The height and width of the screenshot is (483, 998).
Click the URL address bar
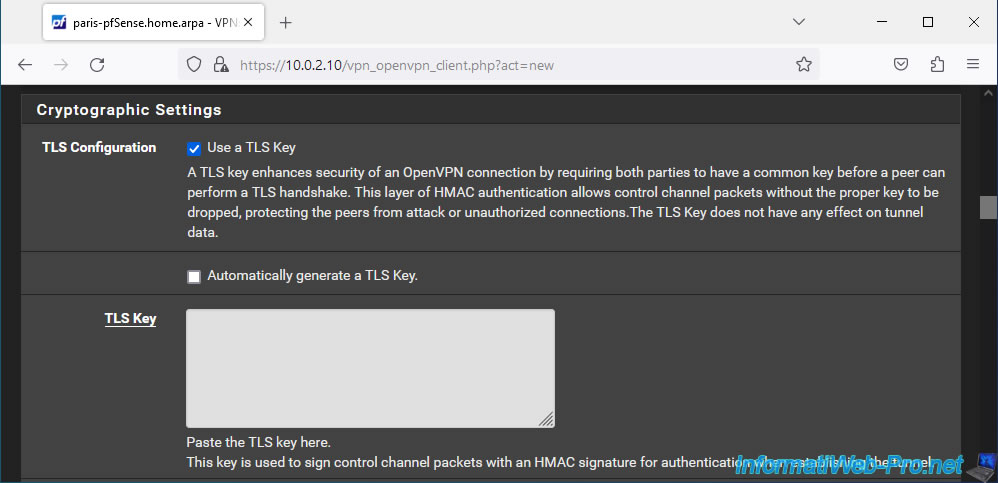498,64
